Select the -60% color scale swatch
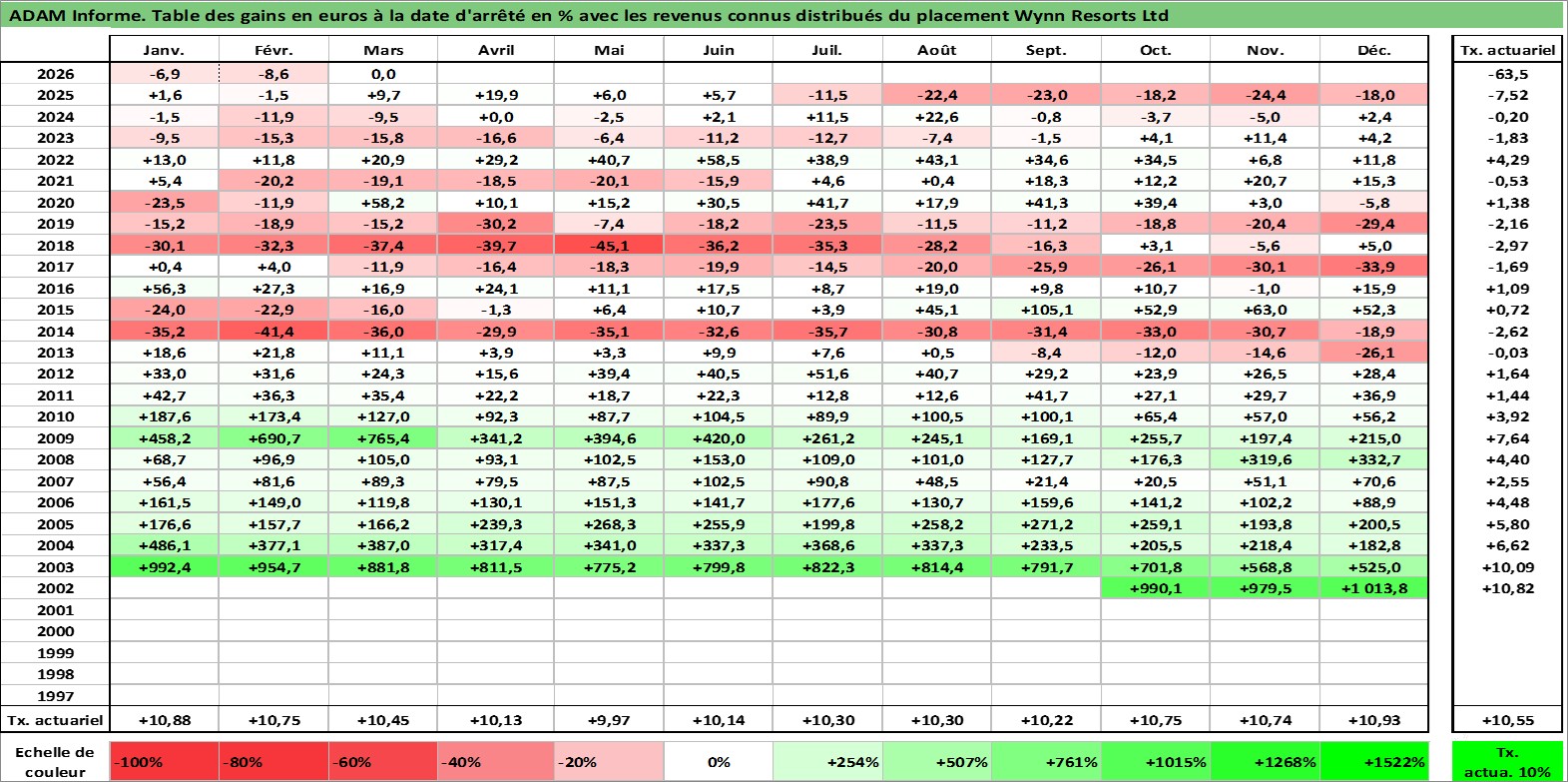1568x782 pixels. [383, 762]
